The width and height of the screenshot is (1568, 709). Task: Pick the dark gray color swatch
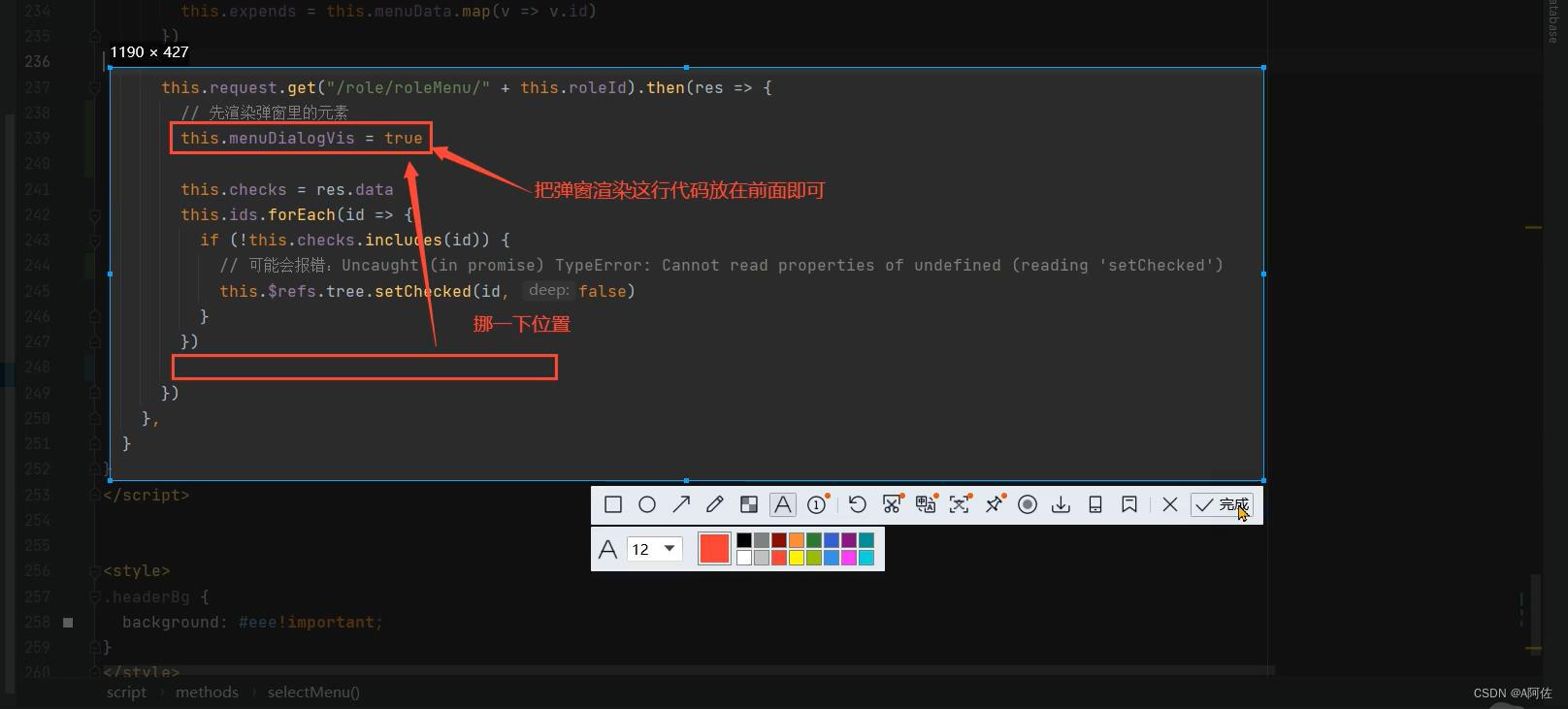click(x=762, y=540)
